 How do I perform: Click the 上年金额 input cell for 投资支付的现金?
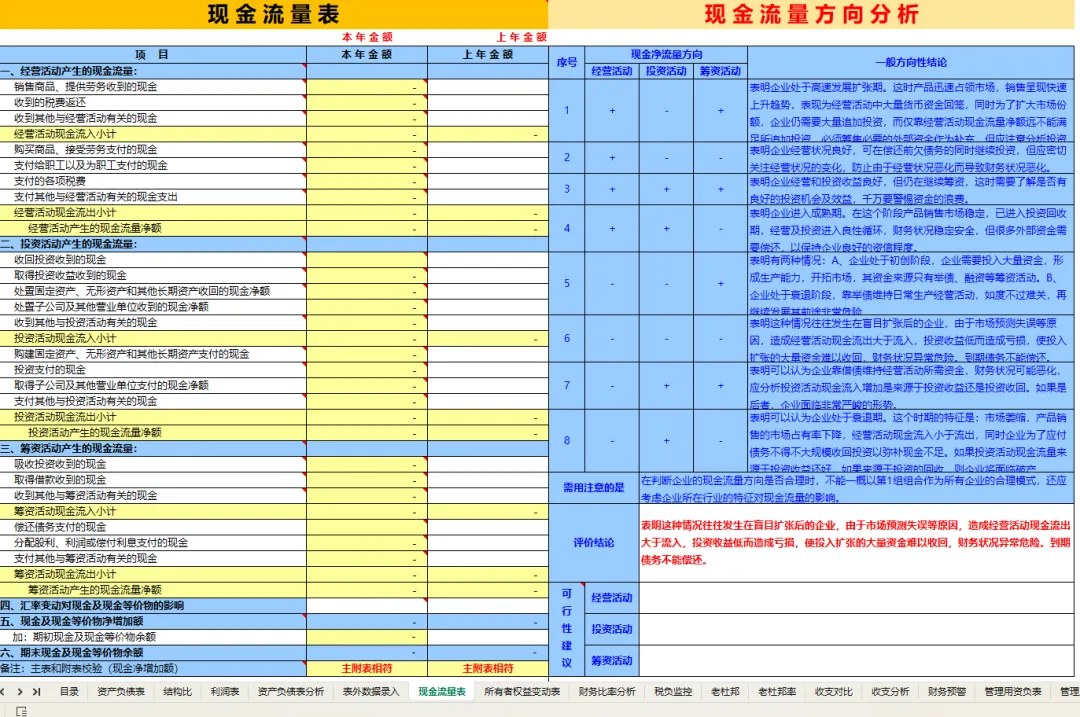[x=488, y=370]
